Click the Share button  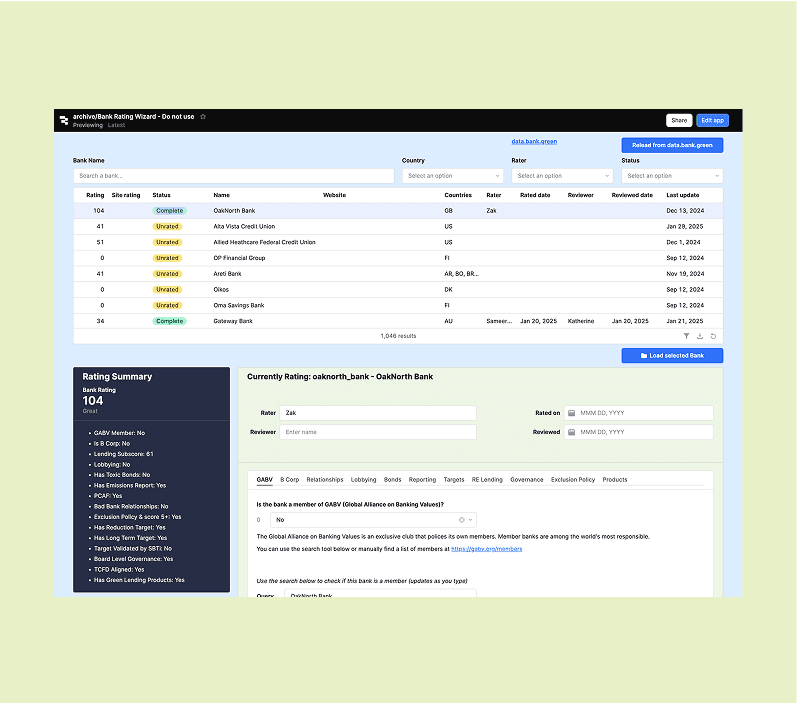click(679, 120)
